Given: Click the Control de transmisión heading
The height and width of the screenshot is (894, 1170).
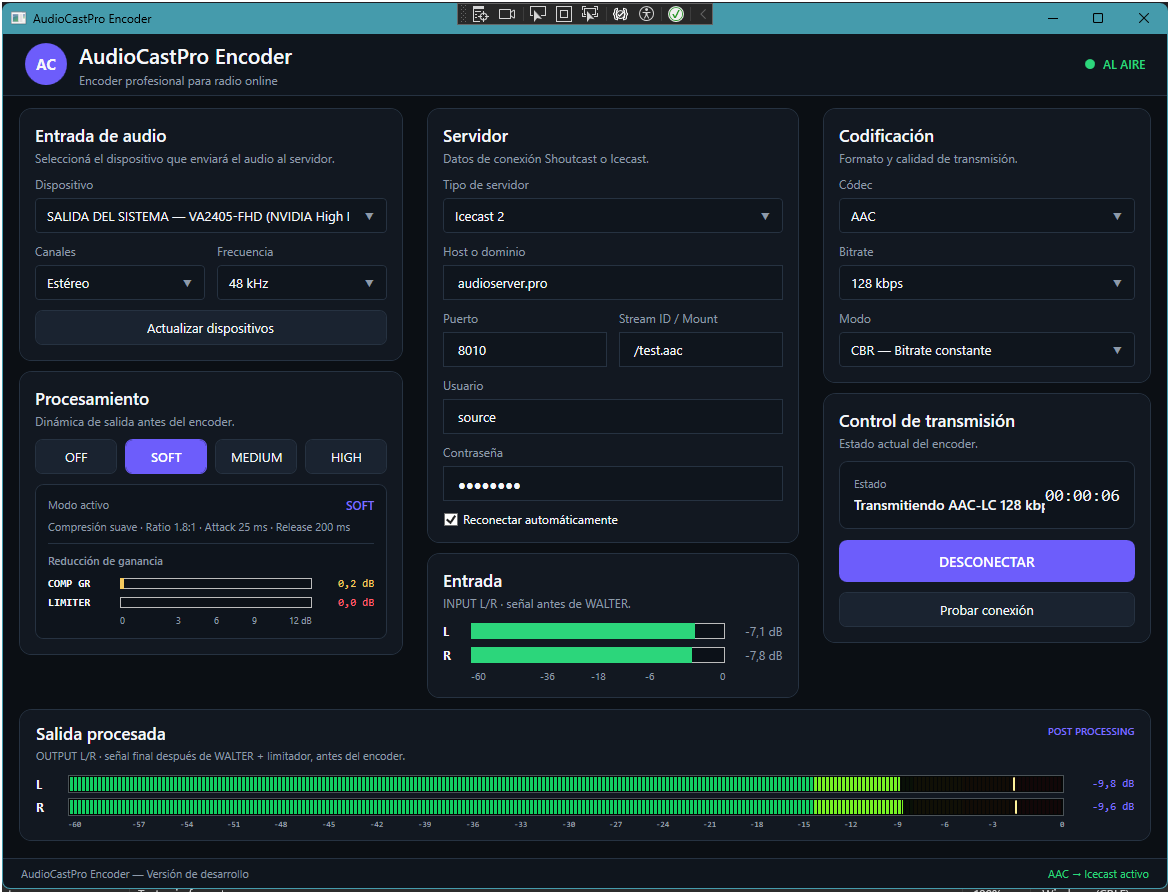Looking at the screenshot, I should [x=927, y=421].
